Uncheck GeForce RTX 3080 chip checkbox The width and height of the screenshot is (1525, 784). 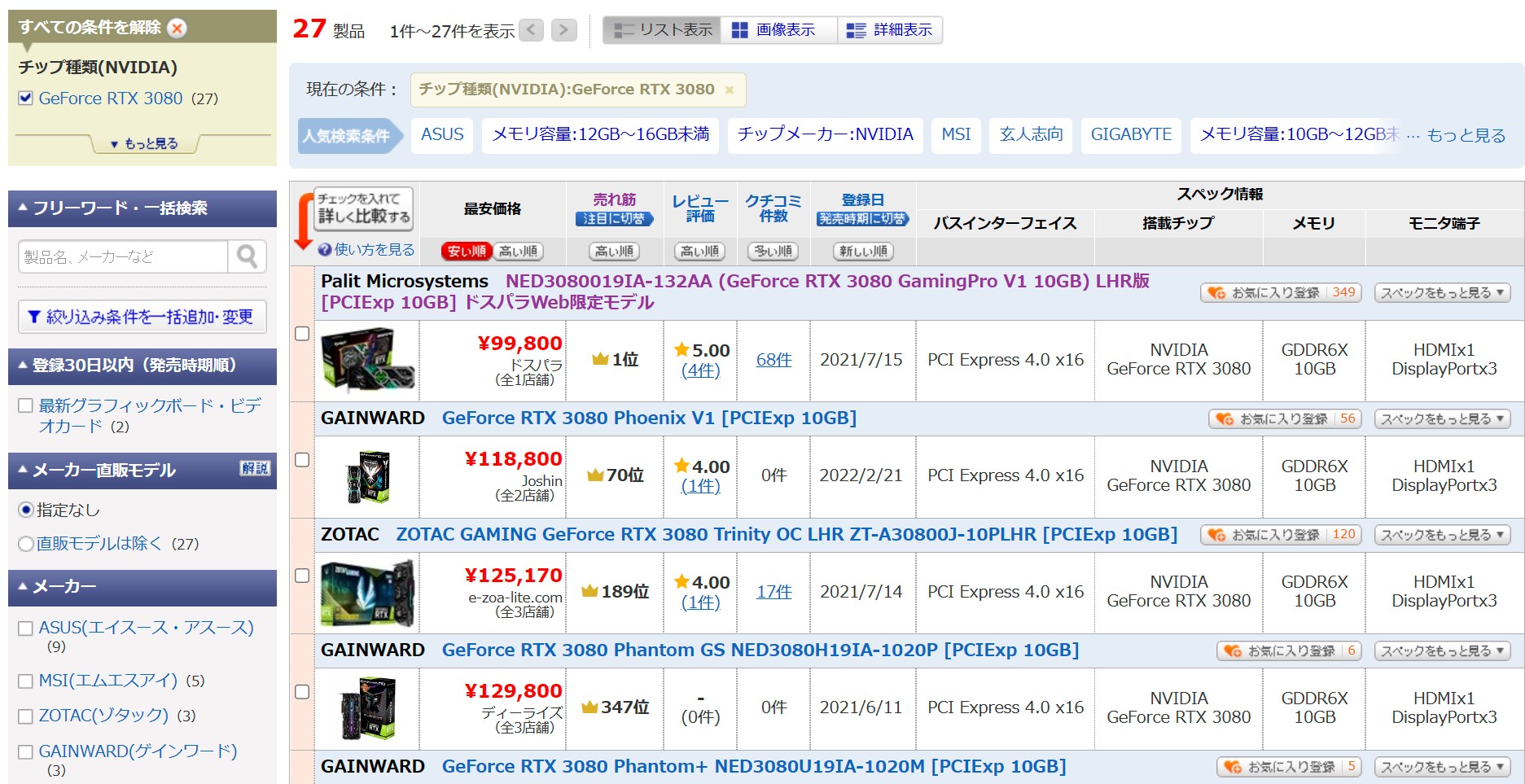coord(25,99)
